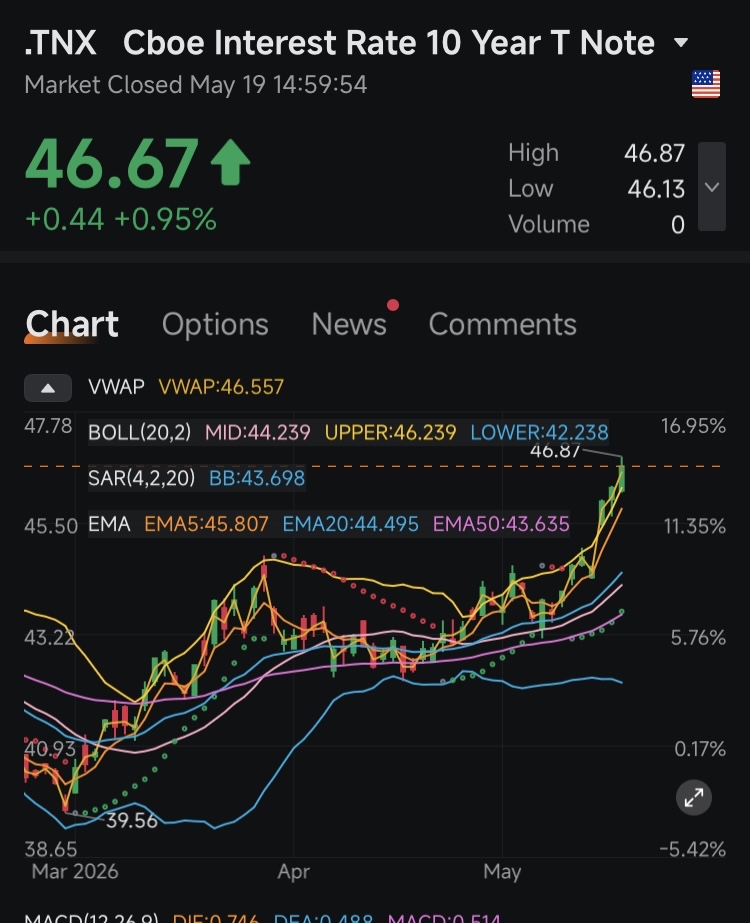Open the News tab
750x923 pixels.
coord(349,324)
